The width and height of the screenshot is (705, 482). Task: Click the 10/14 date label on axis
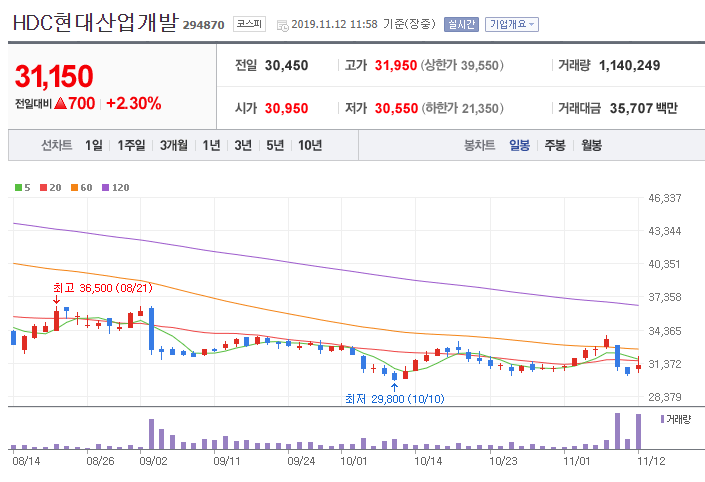click(x=428, y=461)
